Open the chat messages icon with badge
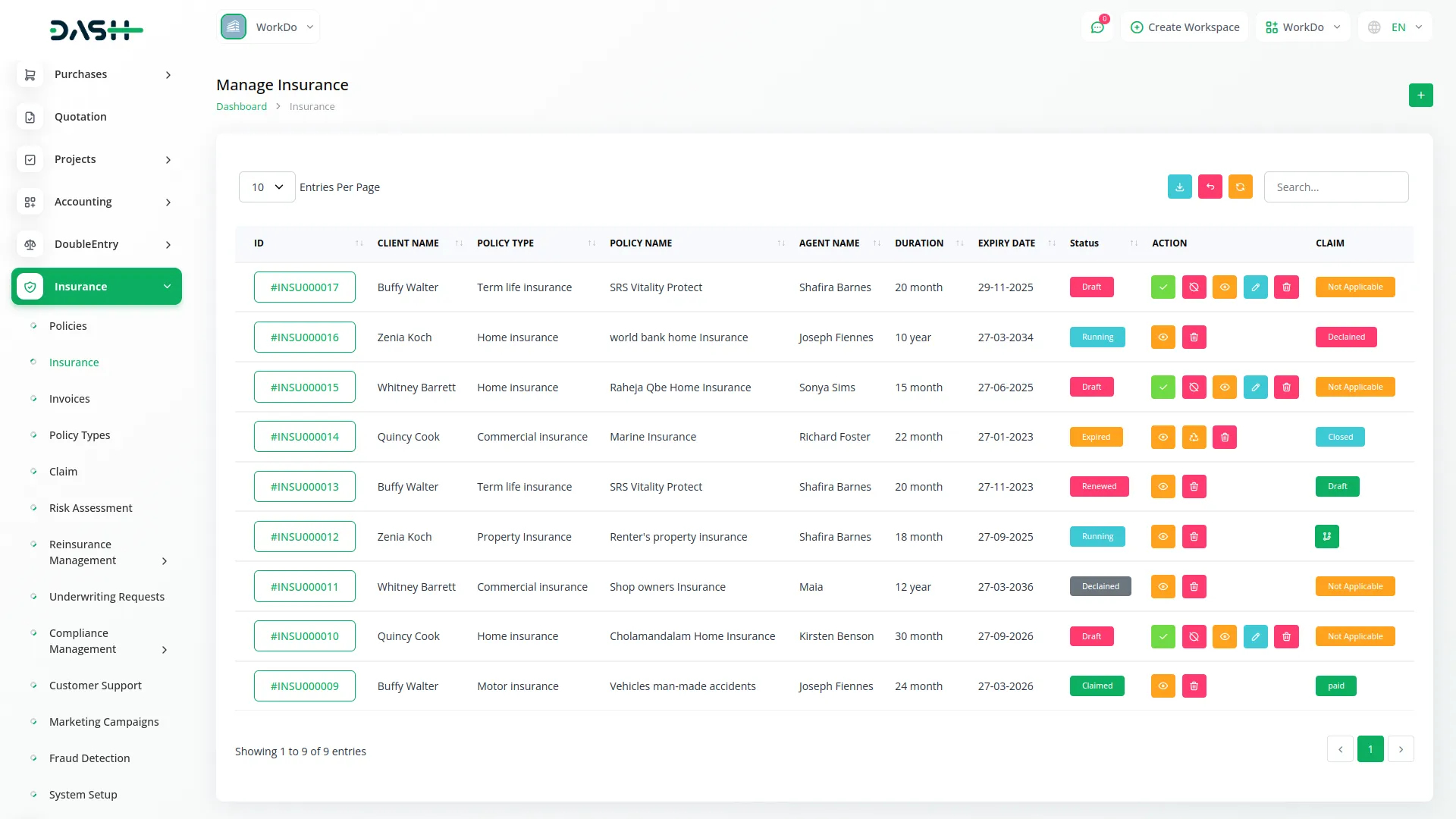Viewport: 1456px width, 819px height. coord(1097,27)
